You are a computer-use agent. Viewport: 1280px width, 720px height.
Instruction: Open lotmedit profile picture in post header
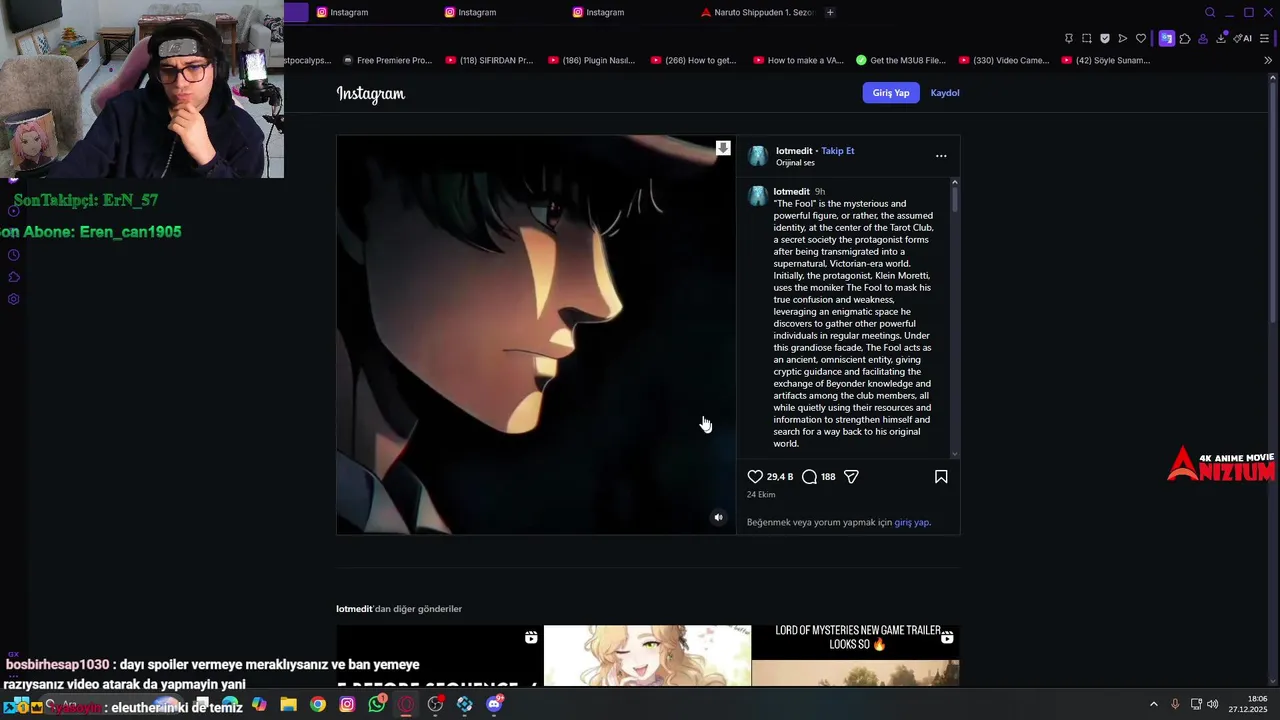[758, 156]
